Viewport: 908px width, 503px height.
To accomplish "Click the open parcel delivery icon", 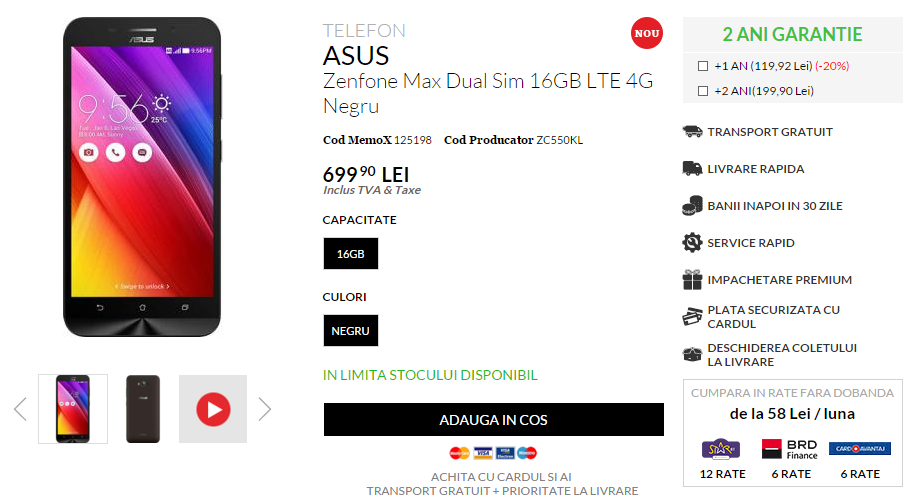I will point(692,354).
